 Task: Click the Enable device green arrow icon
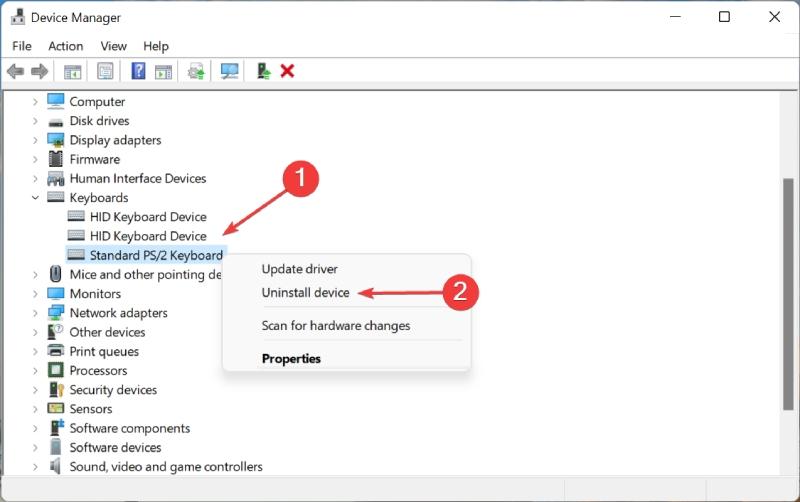(x=264, y=71)
